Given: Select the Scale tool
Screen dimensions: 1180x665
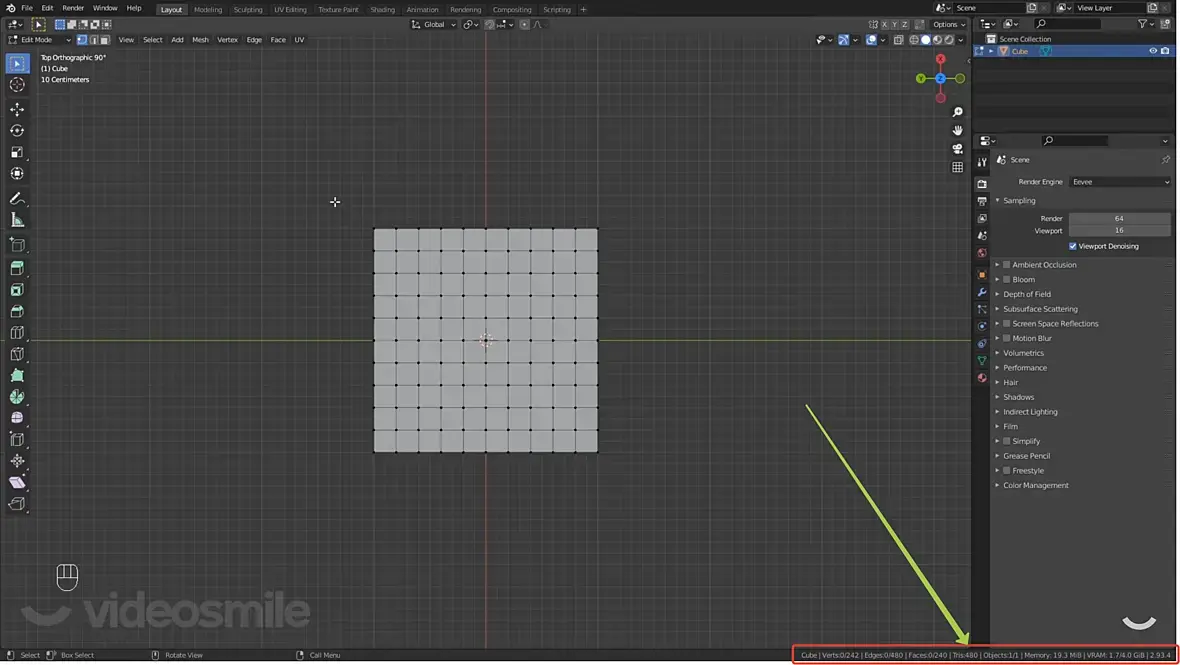Looking at the screenshot, I should [17, 152].
